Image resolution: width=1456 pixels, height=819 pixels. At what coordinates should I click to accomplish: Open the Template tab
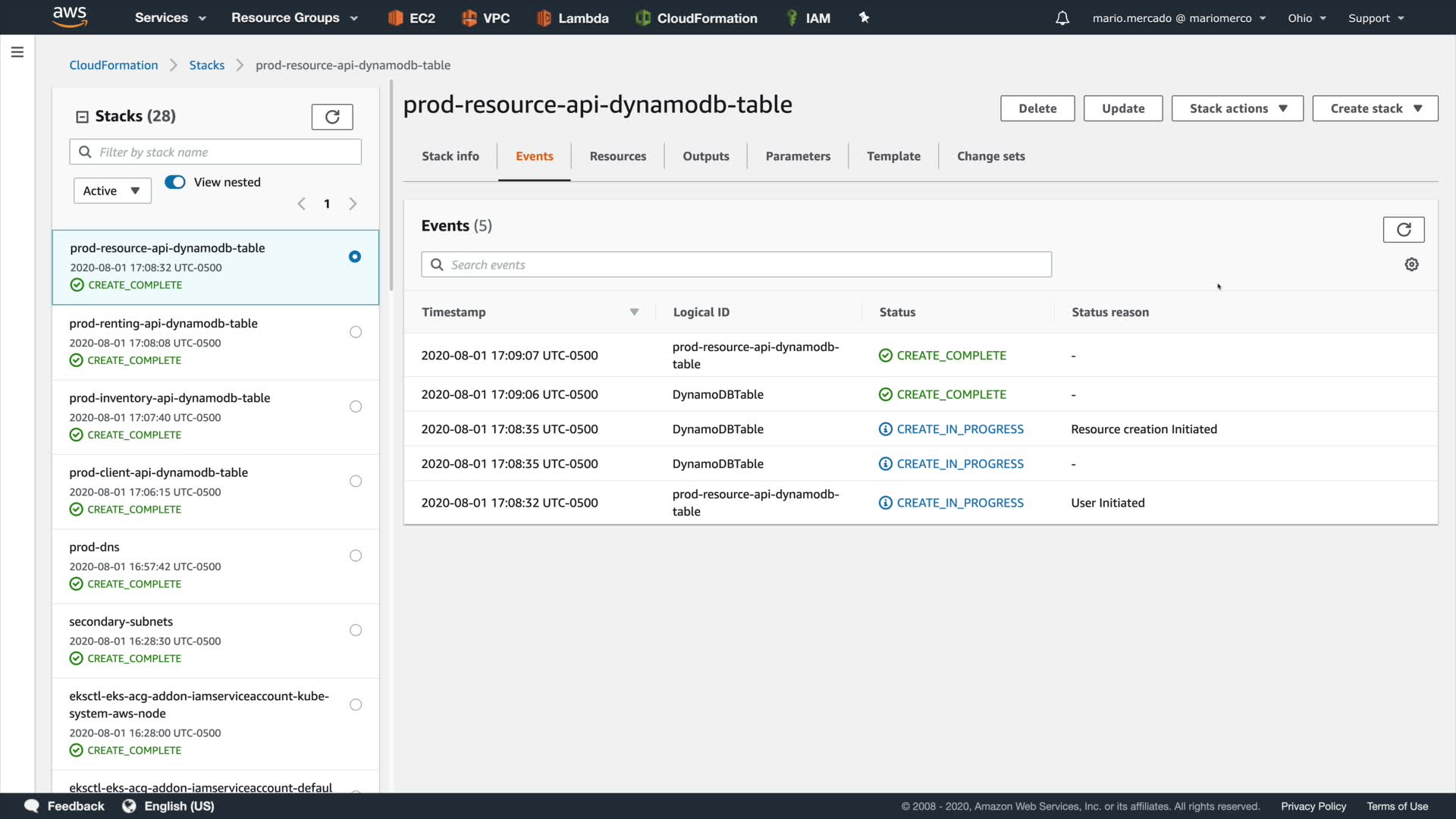point(893,156)
